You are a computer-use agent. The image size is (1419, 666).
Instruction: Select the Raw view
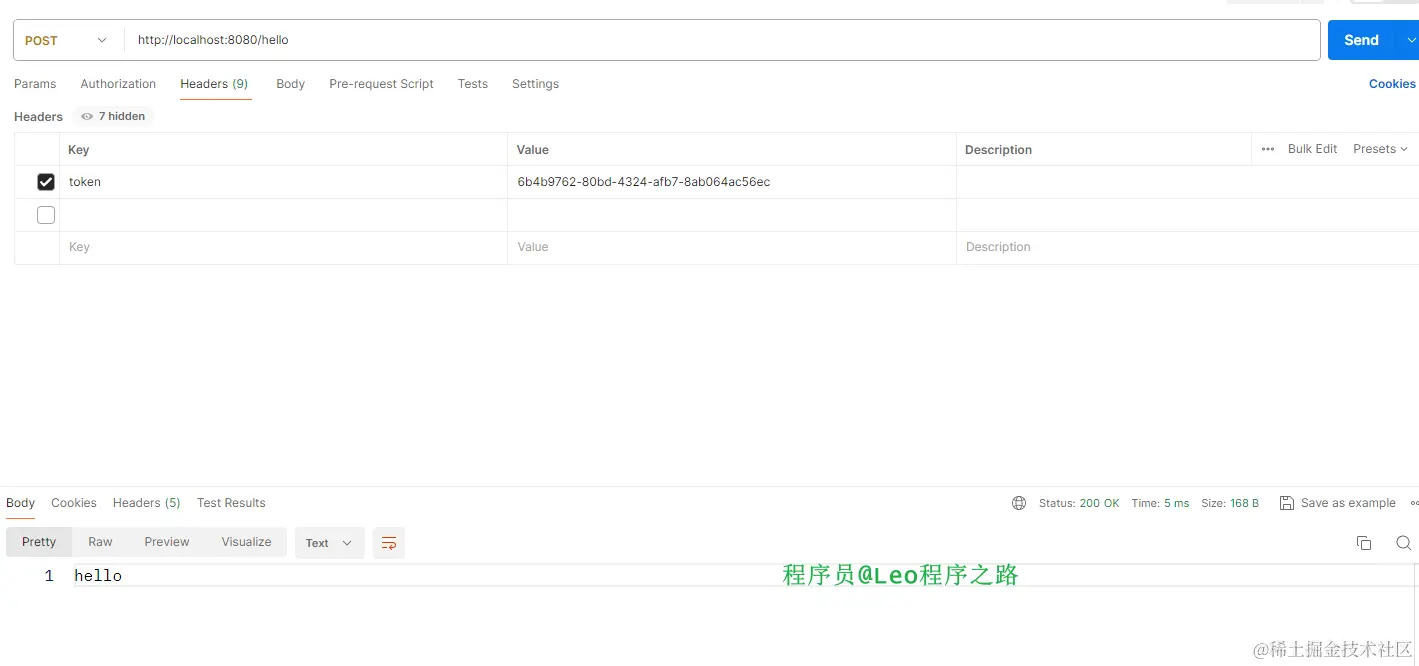coord(100,542)
